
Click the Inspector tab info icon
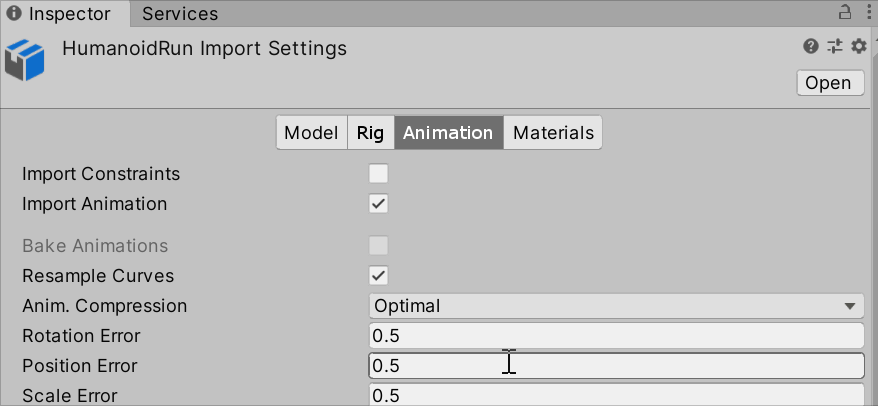[x=15, y=14]
